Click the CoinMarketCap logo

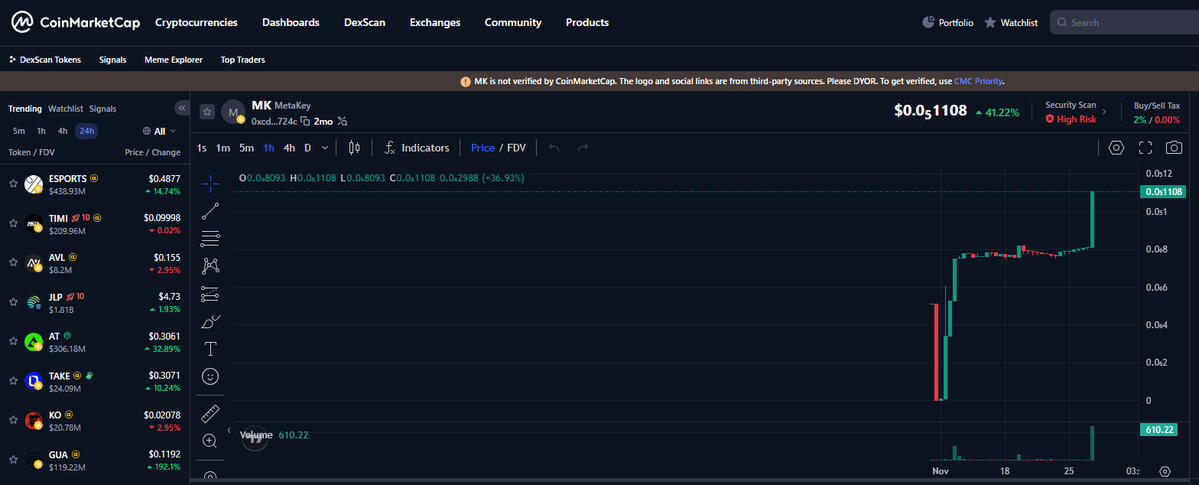click(x=75, y=22)
